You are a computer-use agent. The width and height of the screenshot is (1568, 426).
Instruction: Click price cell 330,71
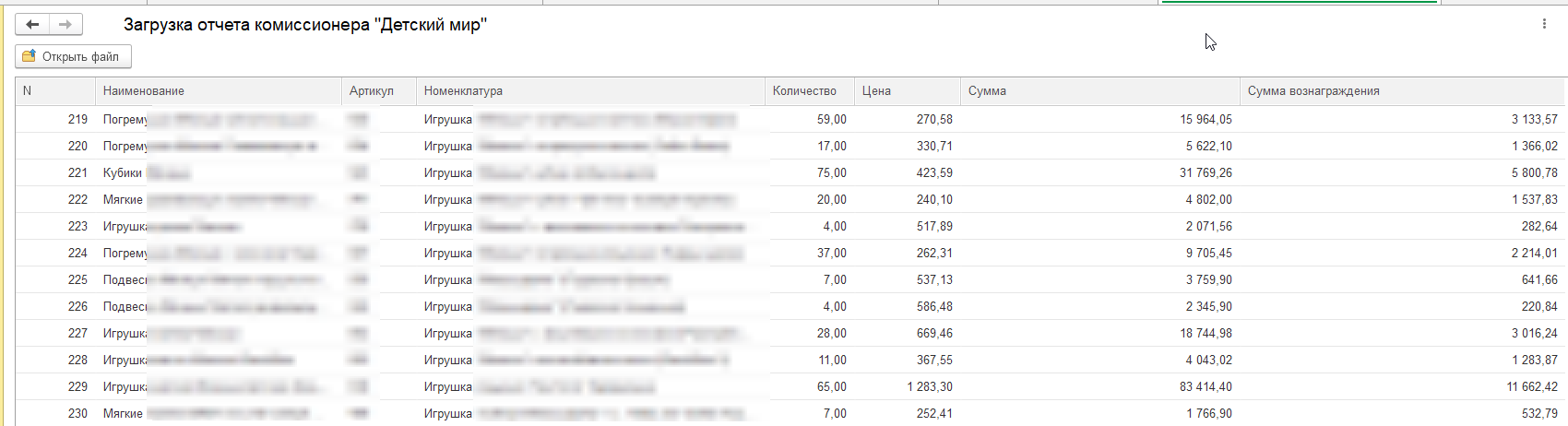tap(908, 146)
